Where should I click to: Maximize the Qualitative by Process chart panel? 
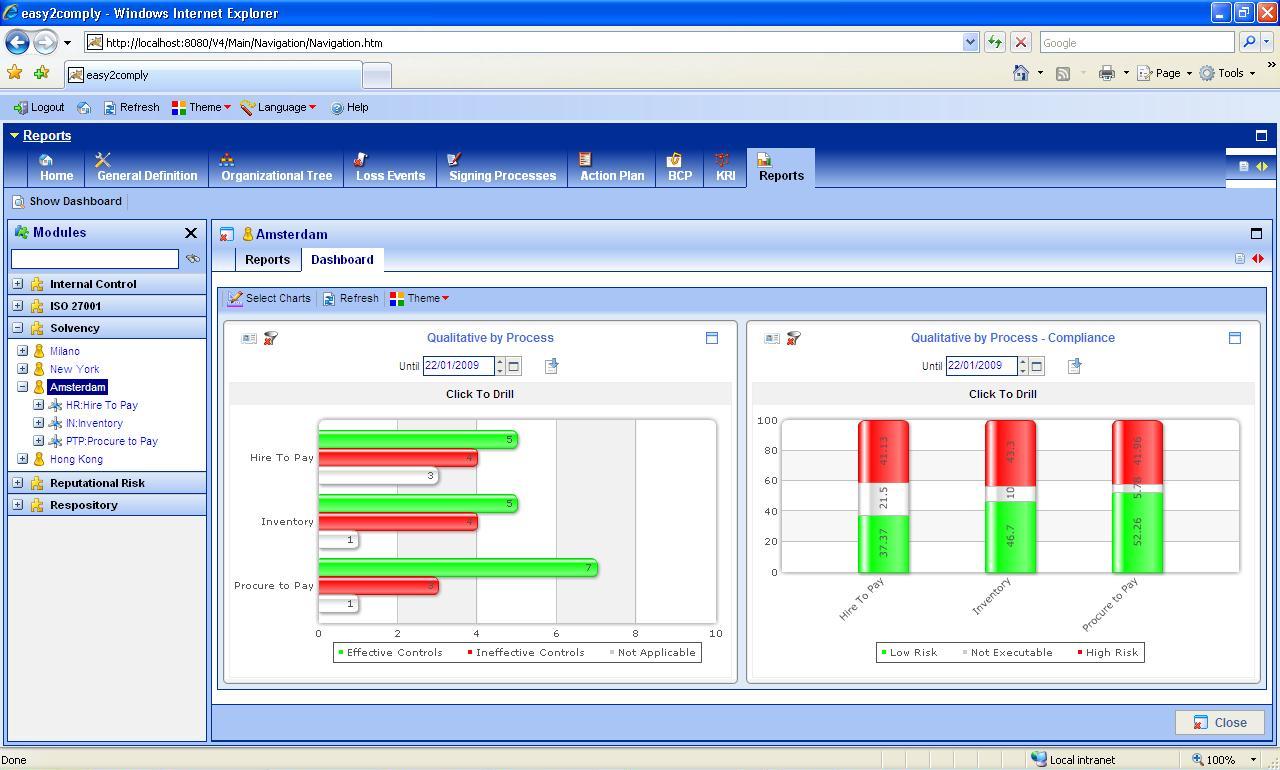point(712,338)
